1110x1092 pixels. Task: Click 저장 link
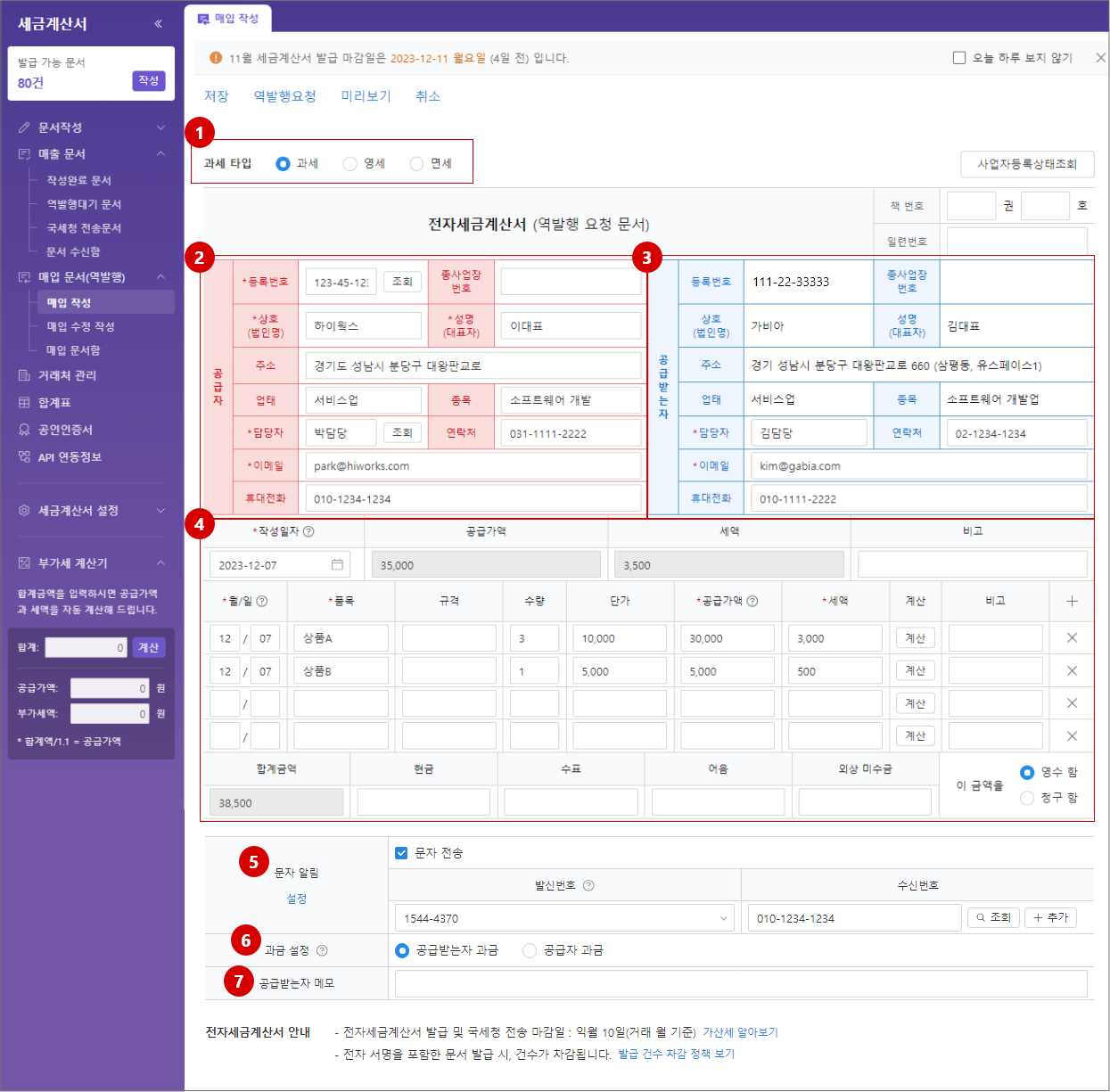coord(217,96)
